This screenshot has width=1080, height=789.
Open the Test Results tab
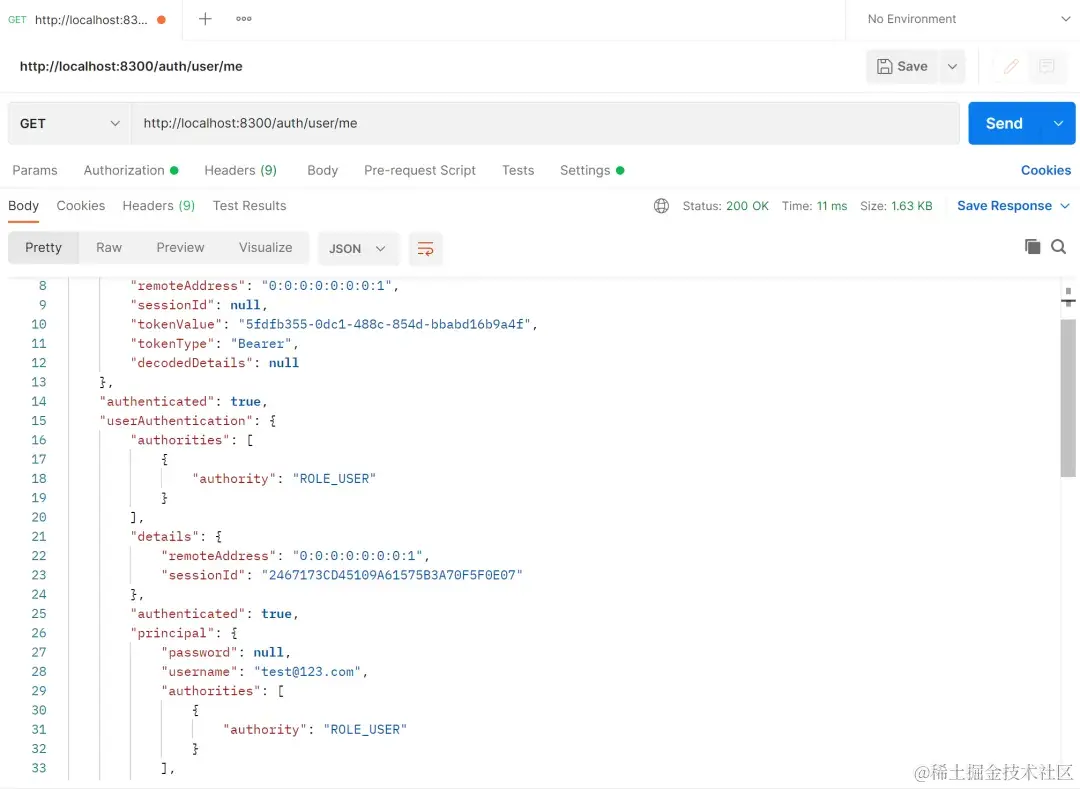pos(249,206)
